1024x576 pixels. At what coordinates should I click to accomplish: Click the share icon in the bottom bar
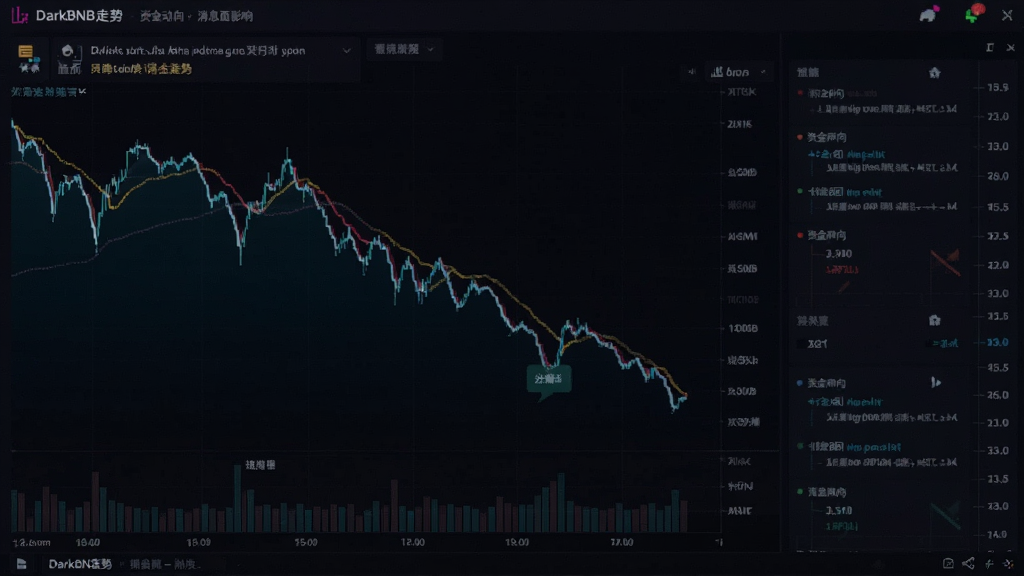pos(968,563)
